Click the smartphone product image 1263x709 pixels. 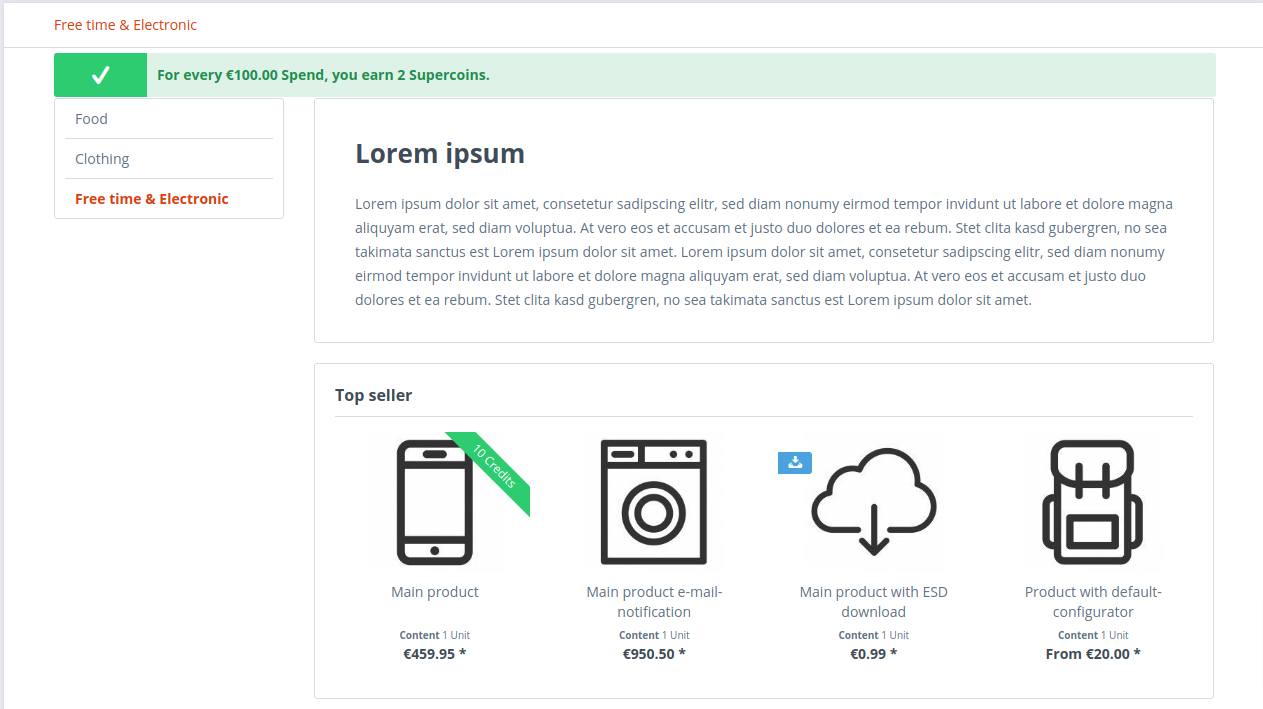coord(435,502)
